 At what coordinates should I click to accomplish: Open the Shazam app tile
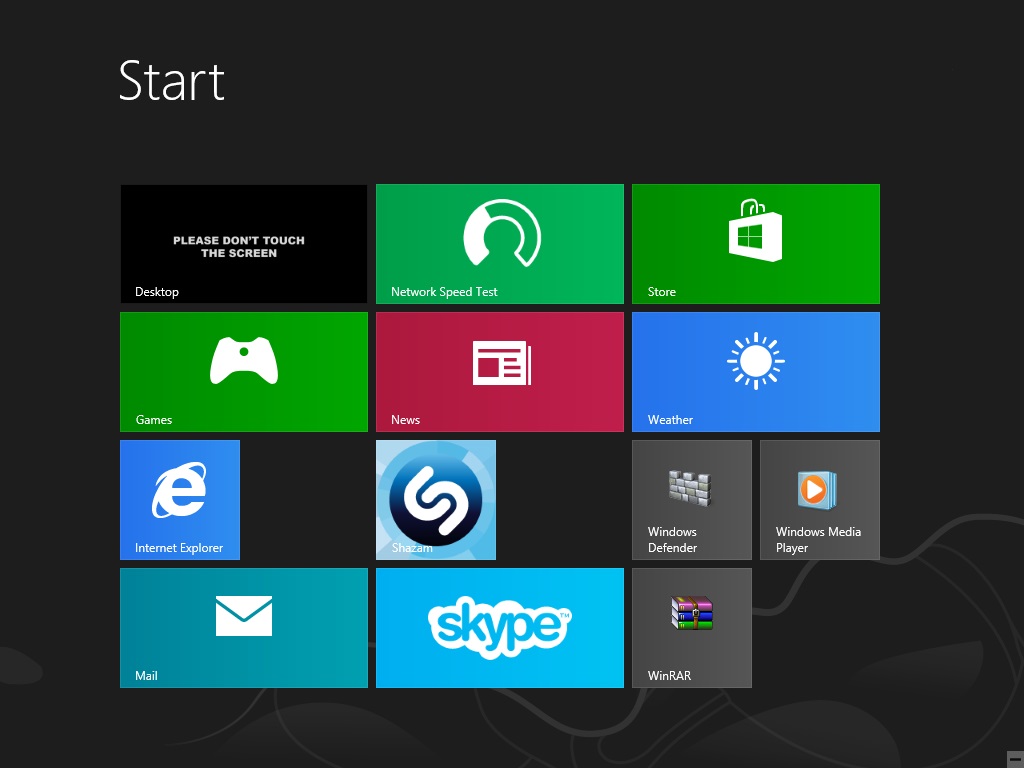pyautogui.click(x=436, y=500)
